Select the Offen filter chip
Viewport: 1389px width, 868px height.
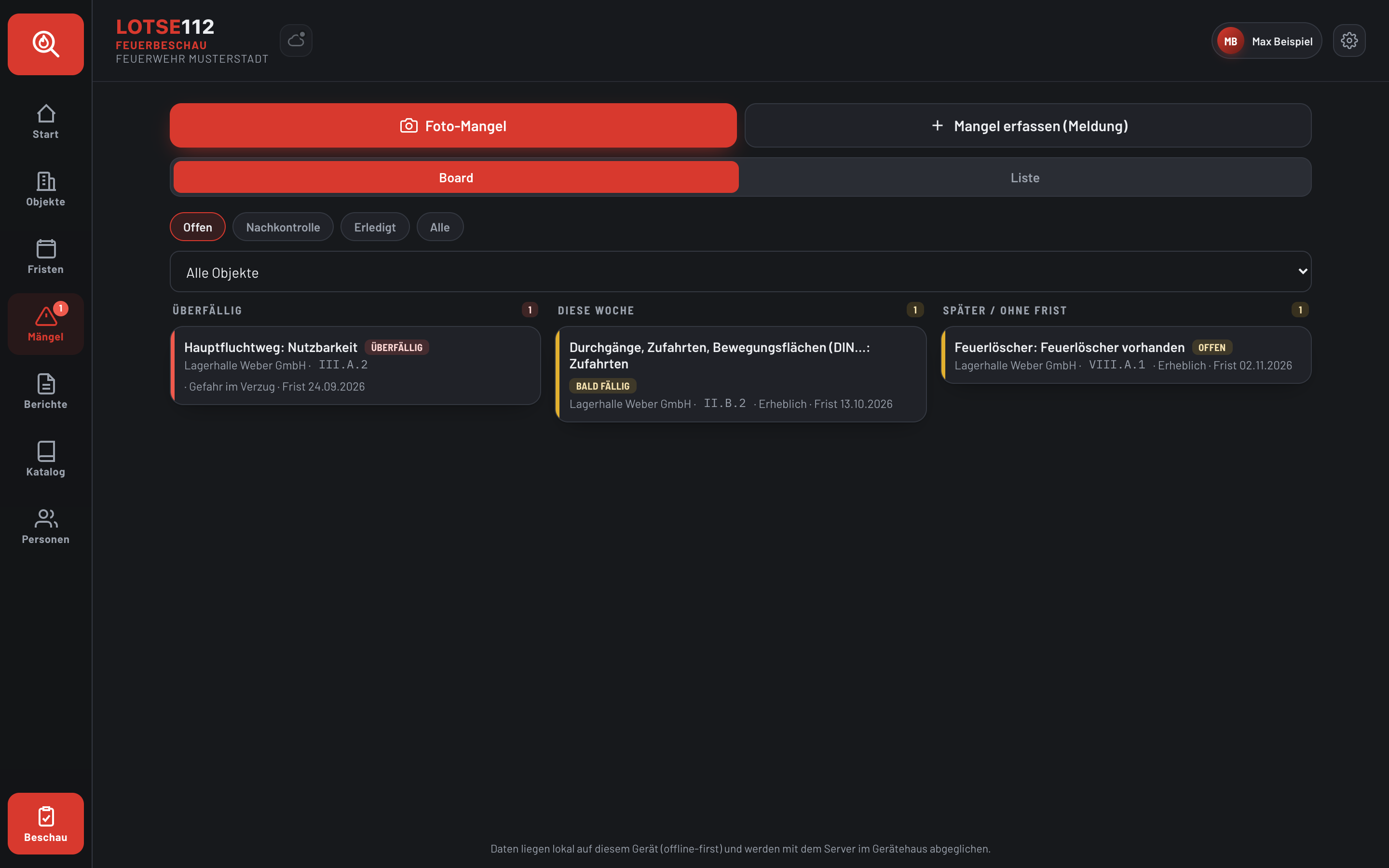pos(197,227)
